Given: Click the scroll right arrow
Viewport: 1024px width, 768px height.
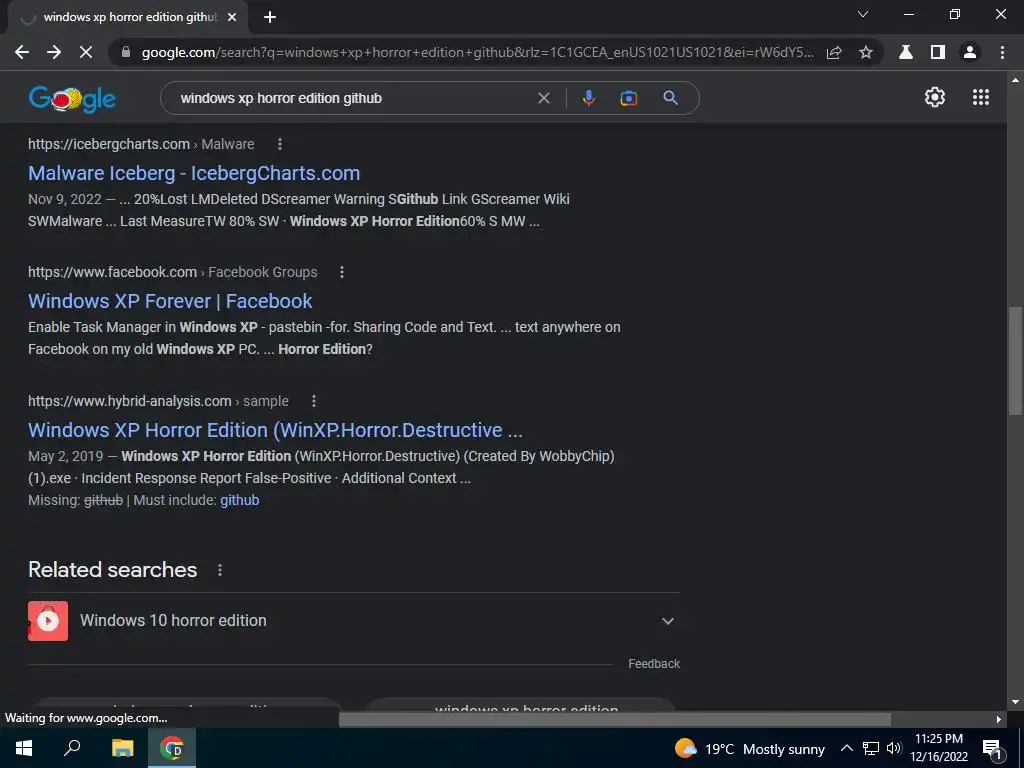Looking at the screenshot, I should pyautogui.click(x=999, y=719).
